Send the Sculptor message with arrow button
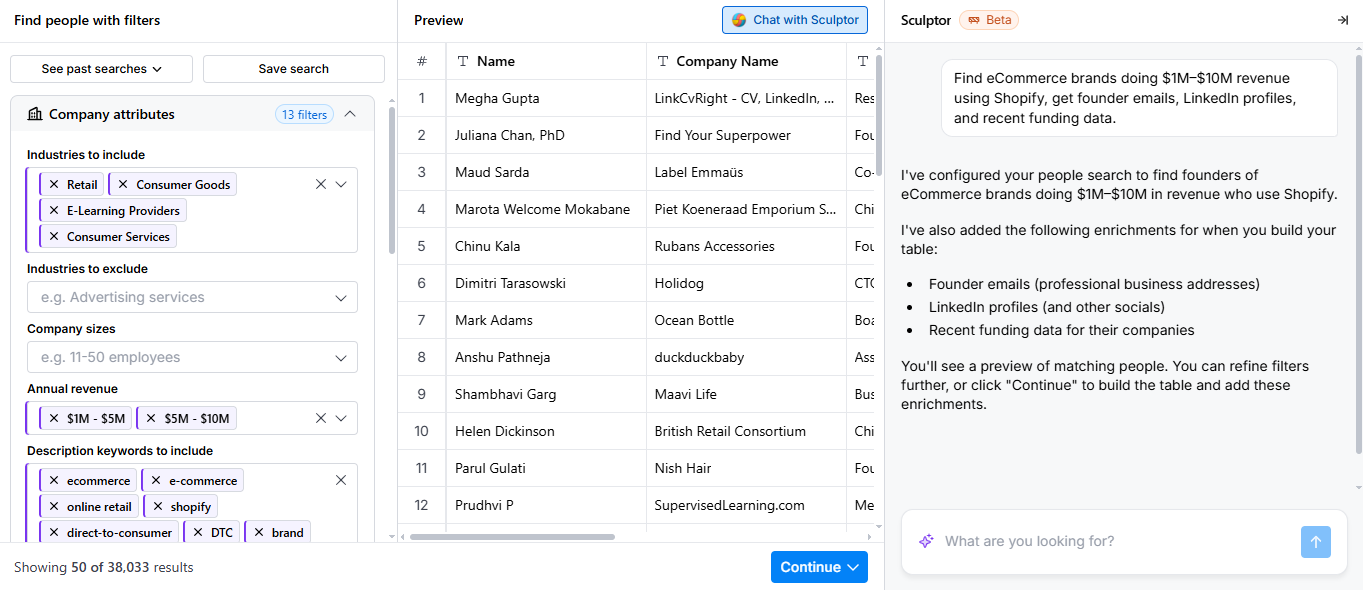The height and width of the screenshot is (590, 1363). pyautogui.click(x=1316, y=542)
